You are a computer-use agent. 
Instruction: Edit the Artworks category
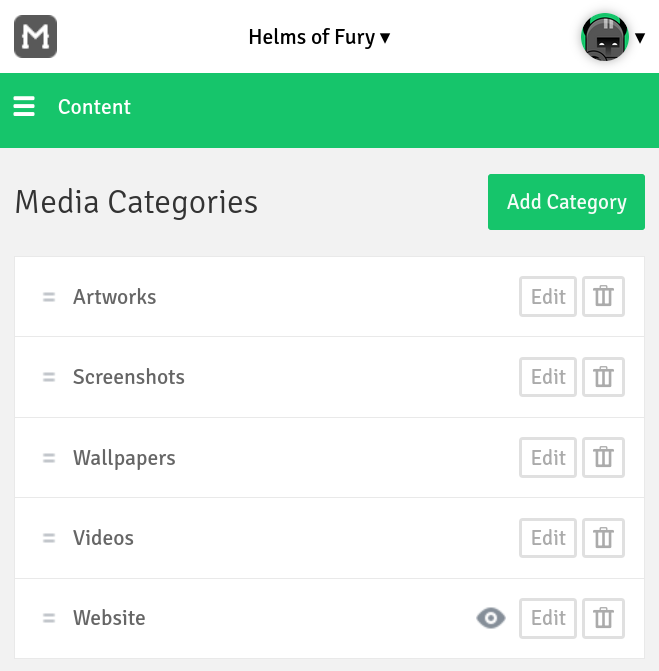coord(548,297)
